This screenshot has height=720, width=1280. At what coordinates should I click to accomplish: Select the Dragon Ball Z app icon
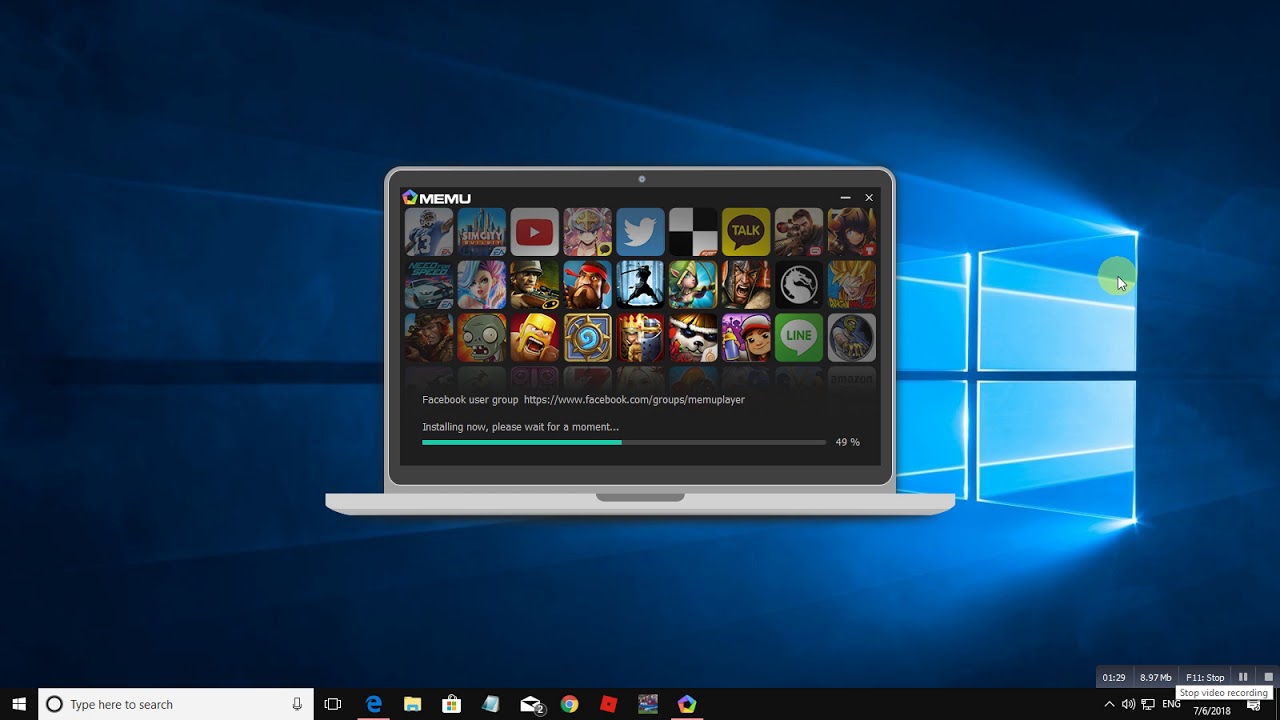click(852, 285)
